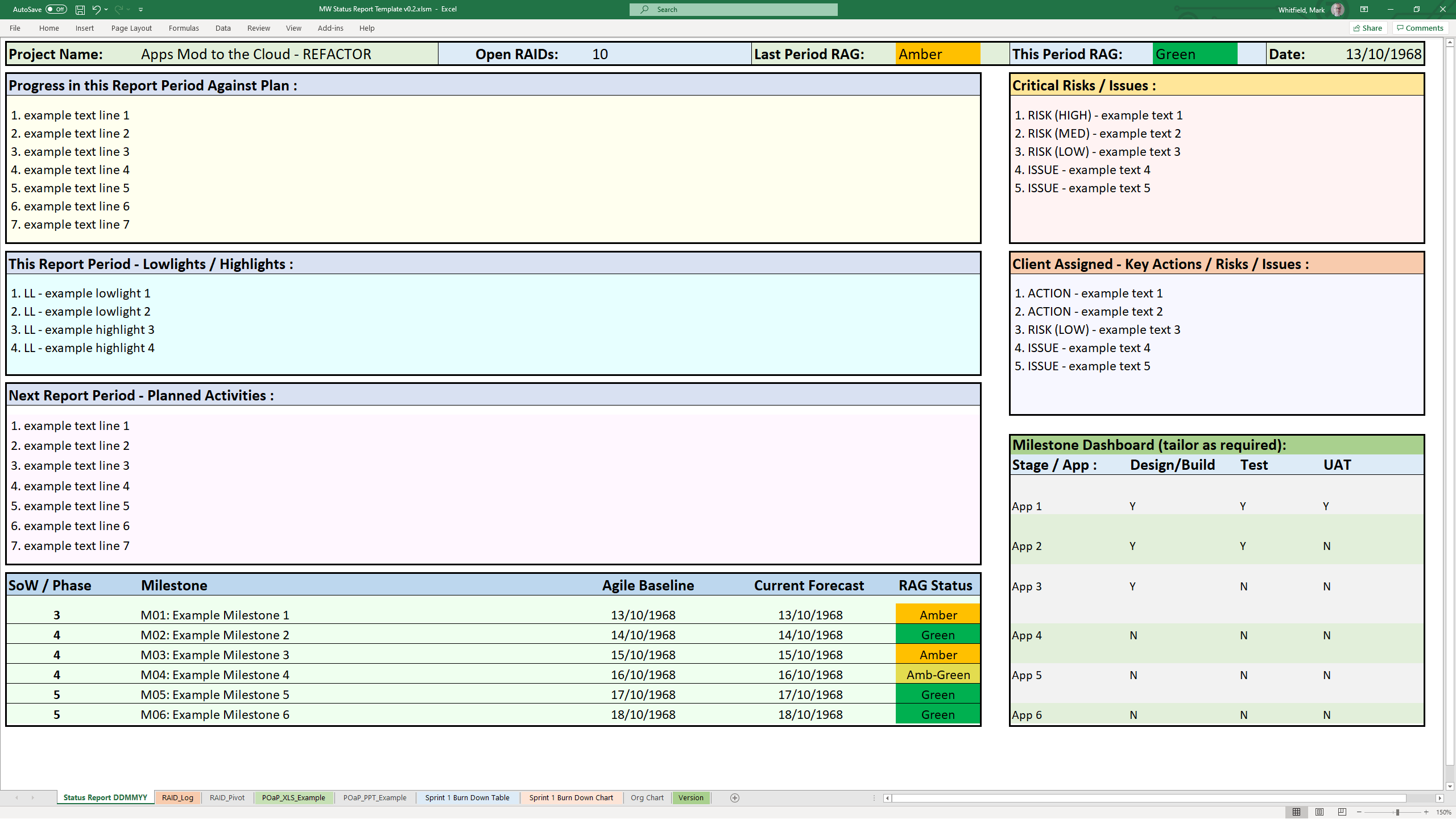The image size is (1456, 819).
Task: Select the Sprint 1 Burn Down Table tab
Action: pyautogui.click(x=466, y=797)
